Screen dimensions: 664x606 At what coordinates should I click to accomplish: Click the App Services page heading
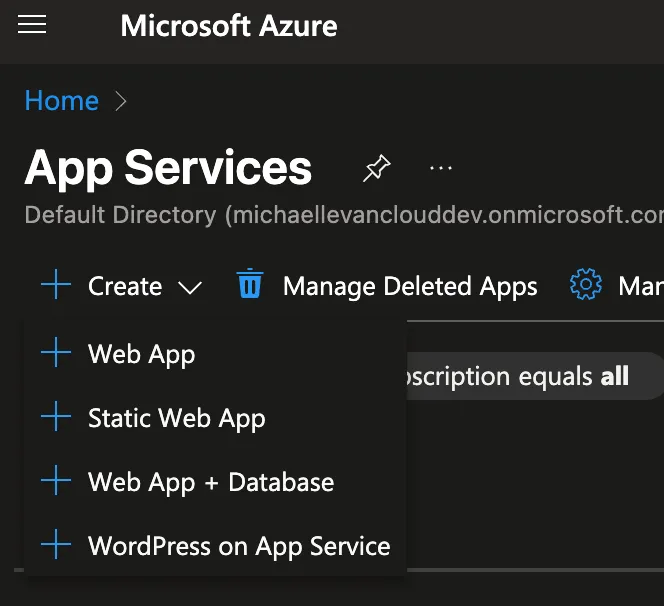(168, 168)
